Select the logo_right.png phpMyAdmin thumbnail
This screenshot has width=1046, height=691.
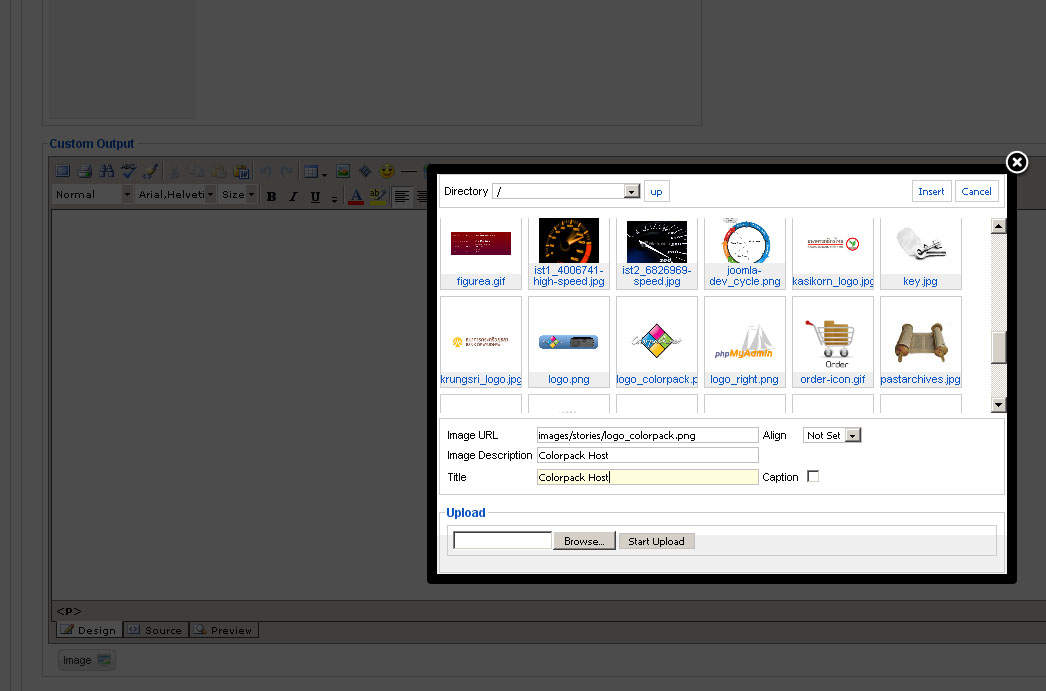click(x=744, y=342)
